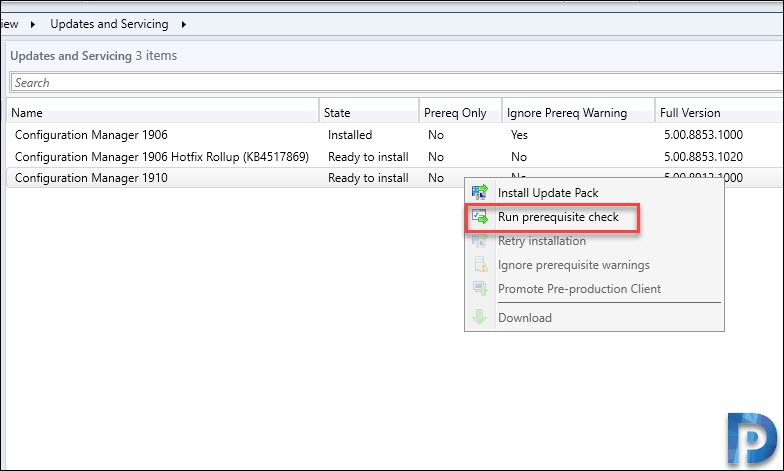Click Yes under Ignore Prereq Warning
The height and width of the screenshot is (471, 784).
519,134
